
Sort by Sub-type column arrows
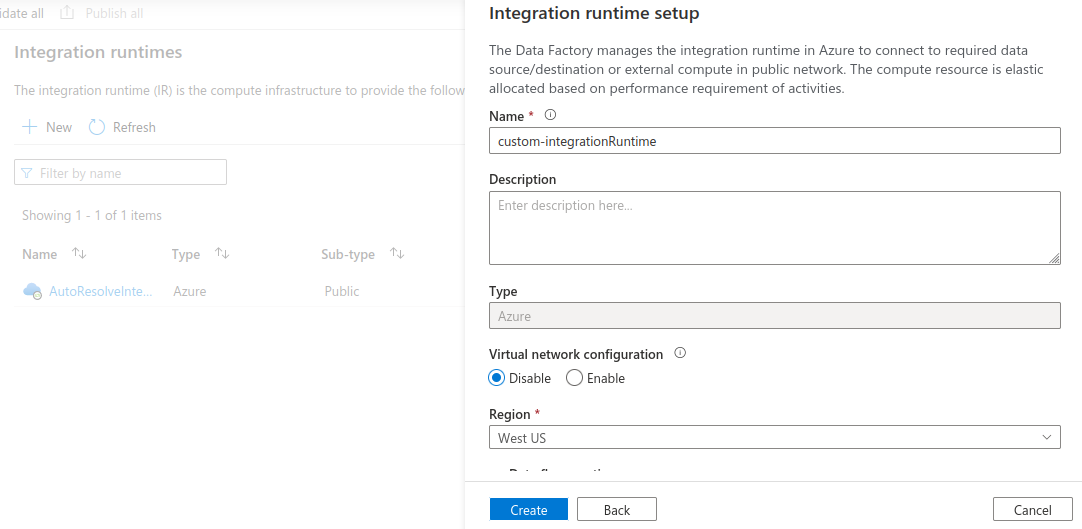click(x=397, y=253)
